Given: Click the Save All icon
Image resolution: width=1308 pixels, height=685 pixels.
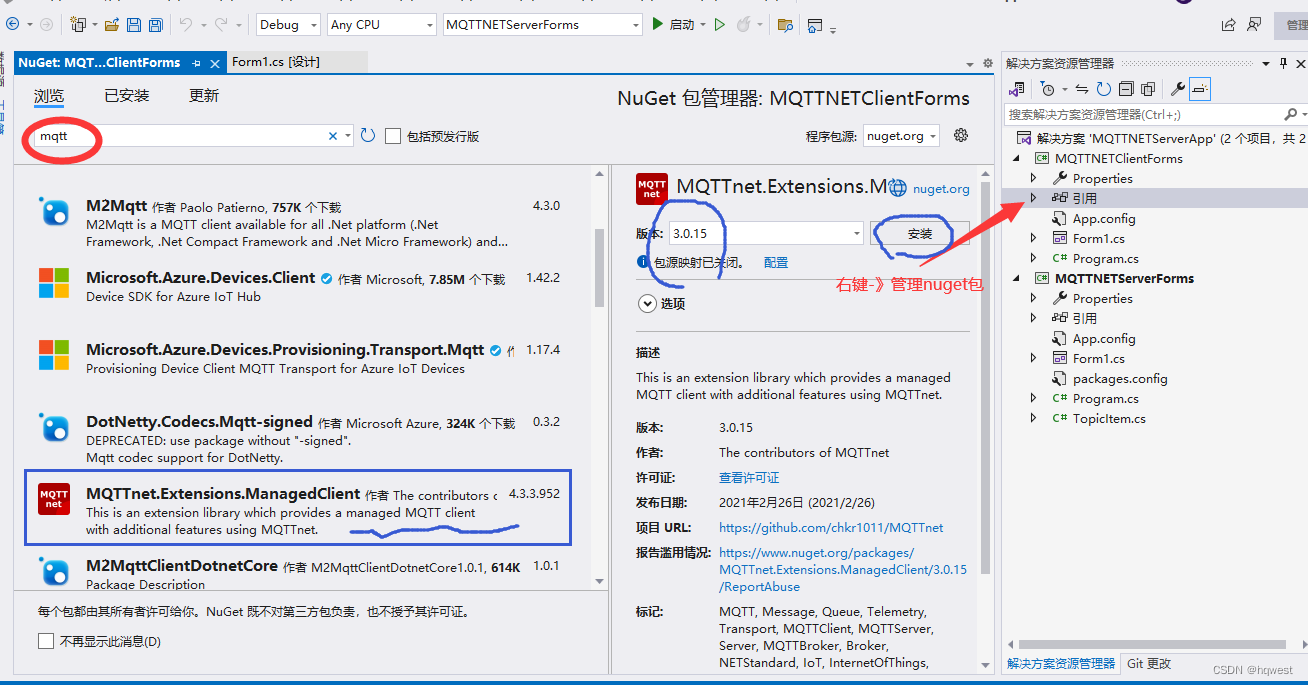Looking at the screenshot, I should point(156,24).
